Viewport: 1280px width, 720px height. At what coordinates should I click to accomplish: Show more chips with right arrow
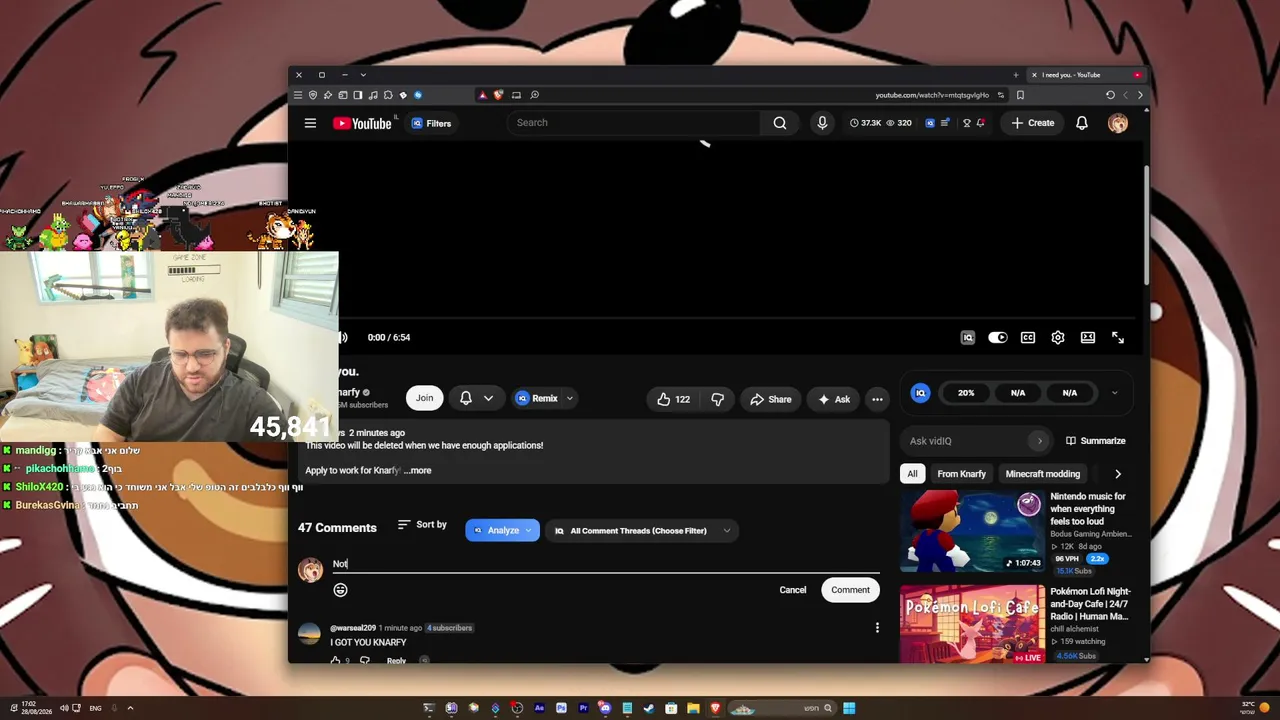[1118, 474]
